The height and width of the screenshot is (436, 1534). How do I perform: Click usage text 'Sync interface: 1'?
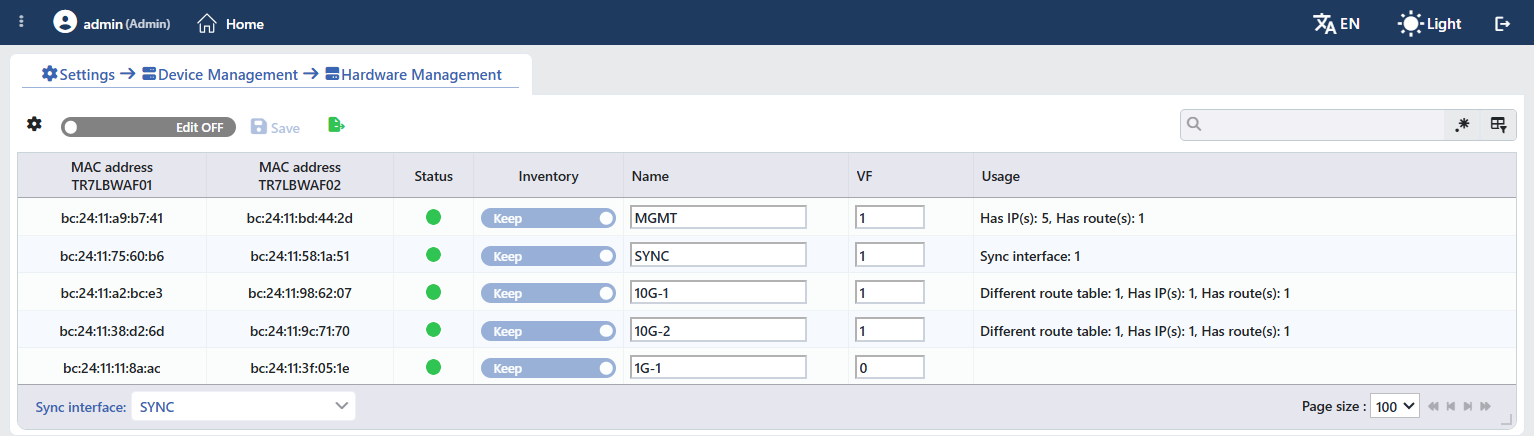[x=1030, y=256]
